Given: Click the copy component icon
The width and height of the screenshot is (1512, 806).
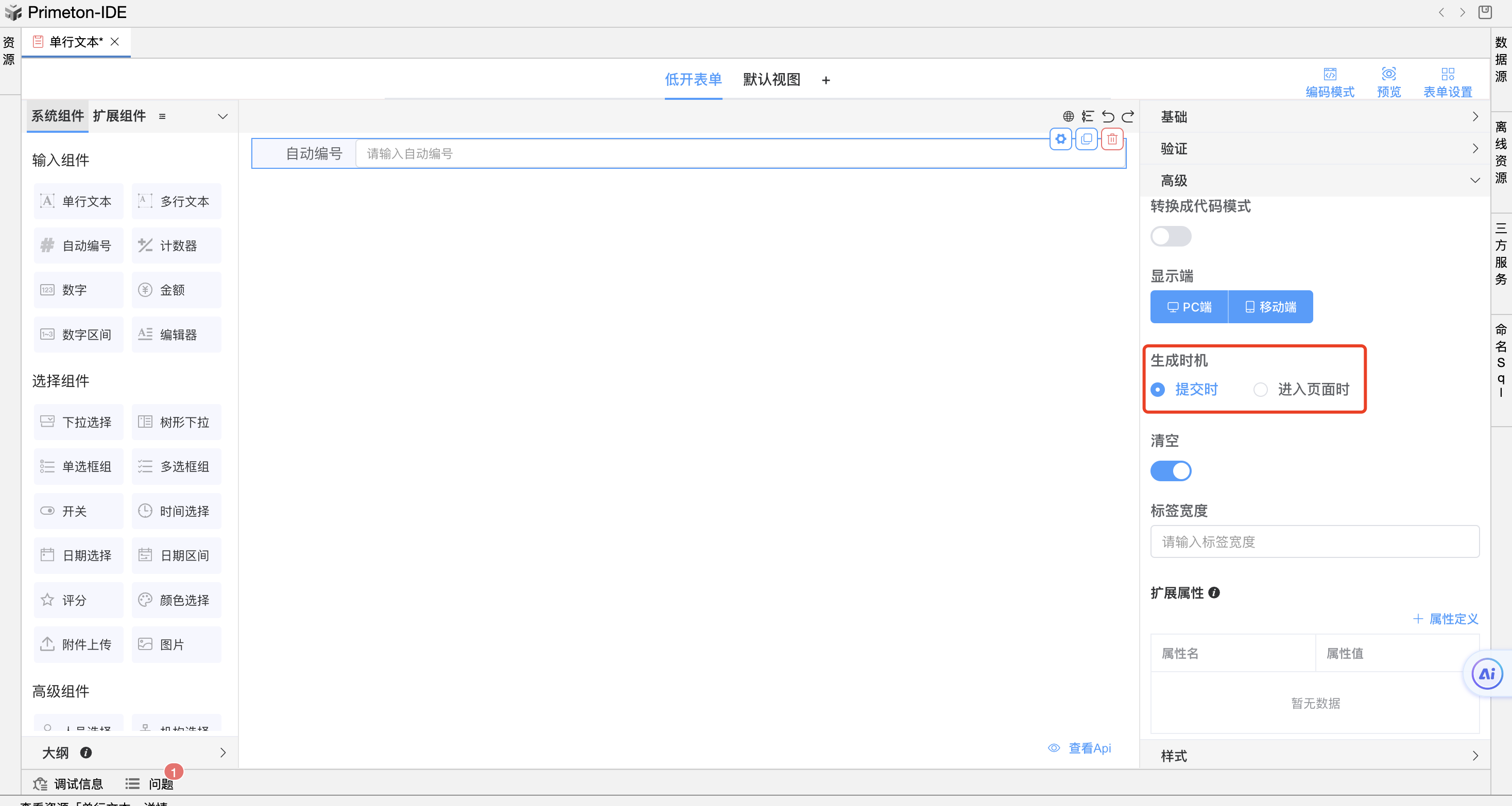Looking at the screenshot, I should click(x=1086, y=139).
